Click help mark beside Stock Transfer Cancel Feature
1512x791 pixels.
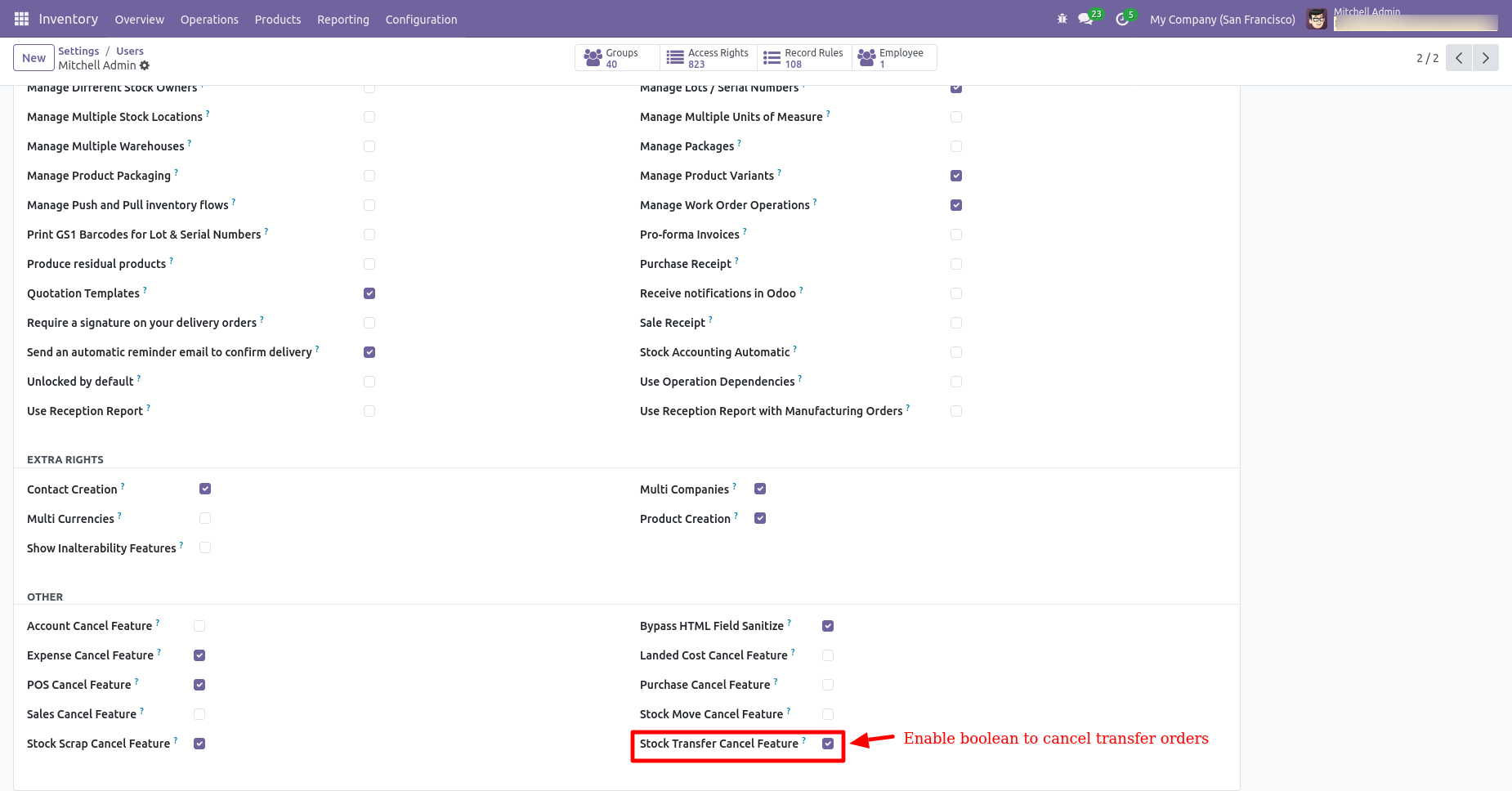tap(803, 740)
